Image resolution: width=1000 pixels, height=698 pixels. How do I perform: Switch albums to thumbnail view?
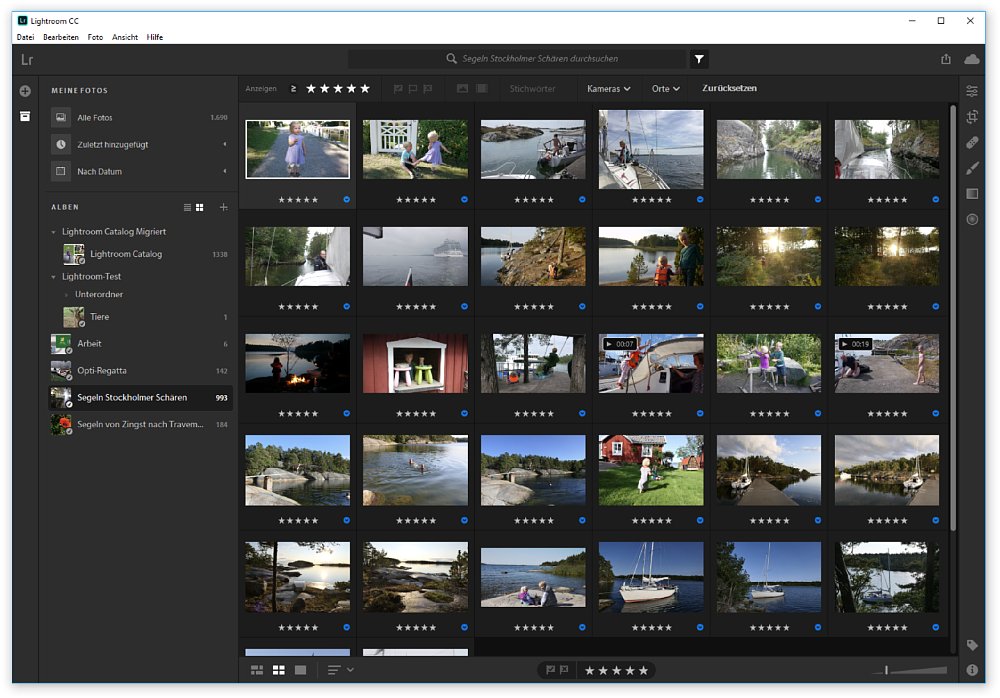coord(200,207)
